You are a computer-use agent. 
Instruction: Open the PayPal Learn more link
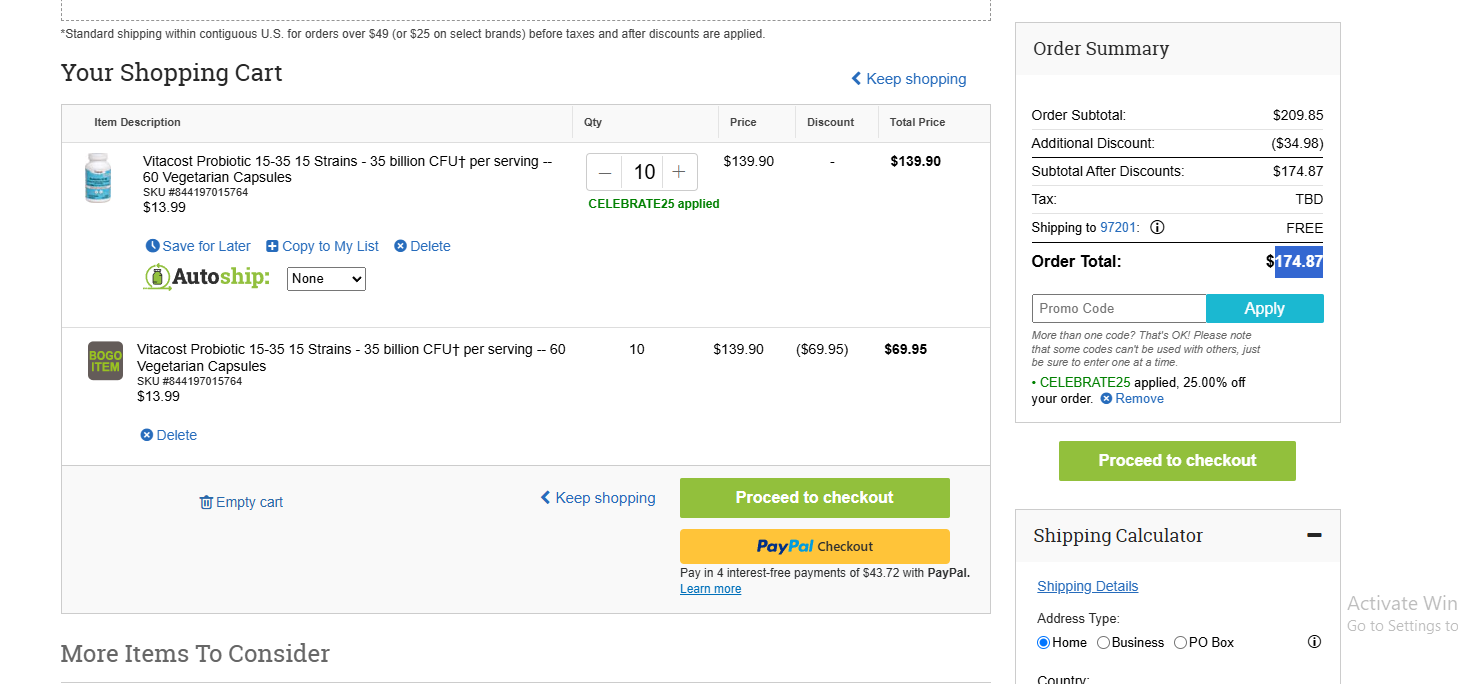[x=710, y=589]
